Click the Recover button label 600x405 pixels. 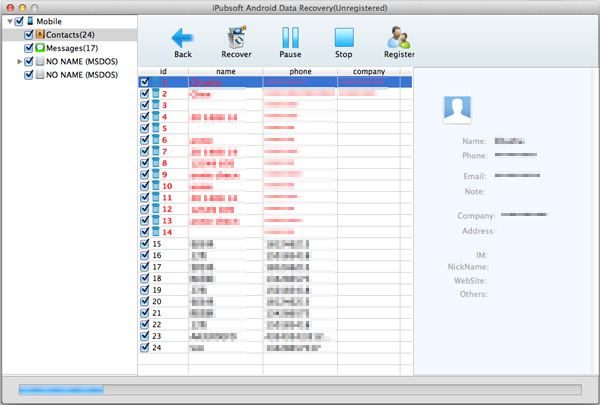(x=236, y=54)
